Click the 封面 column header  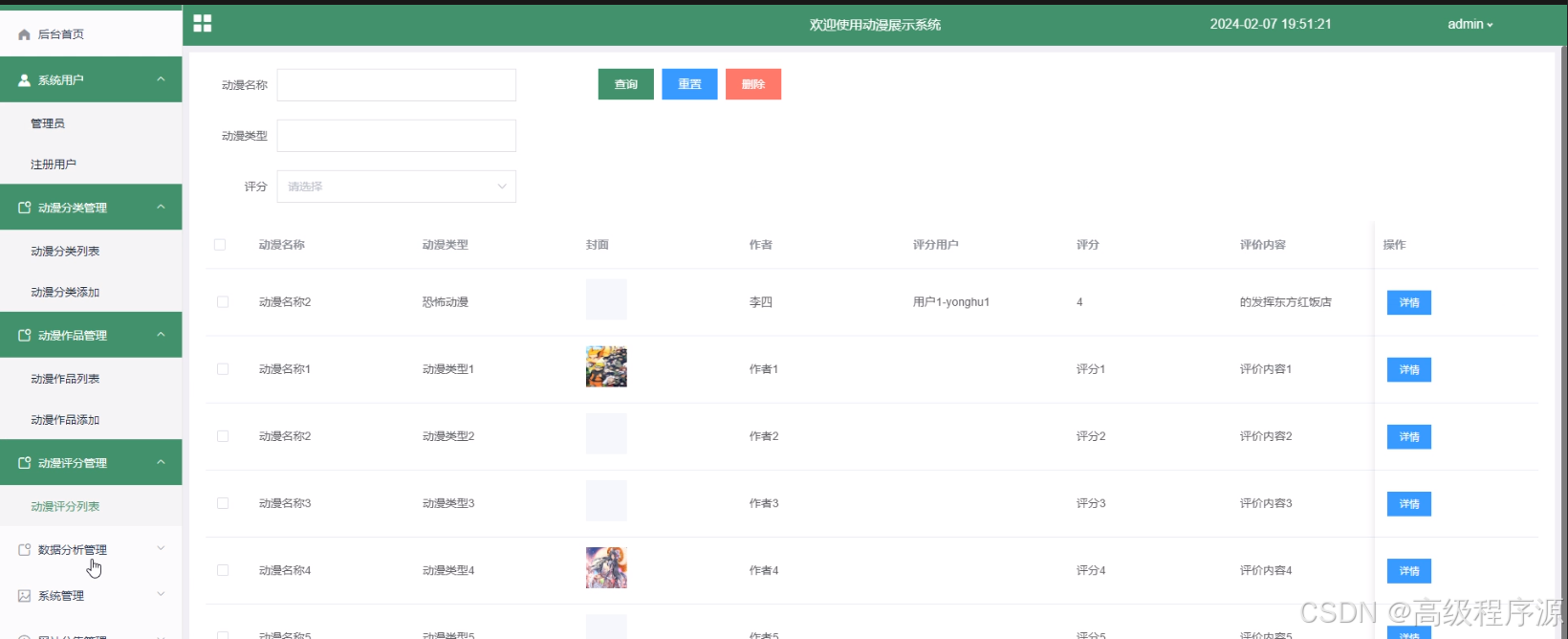(597, 245)
